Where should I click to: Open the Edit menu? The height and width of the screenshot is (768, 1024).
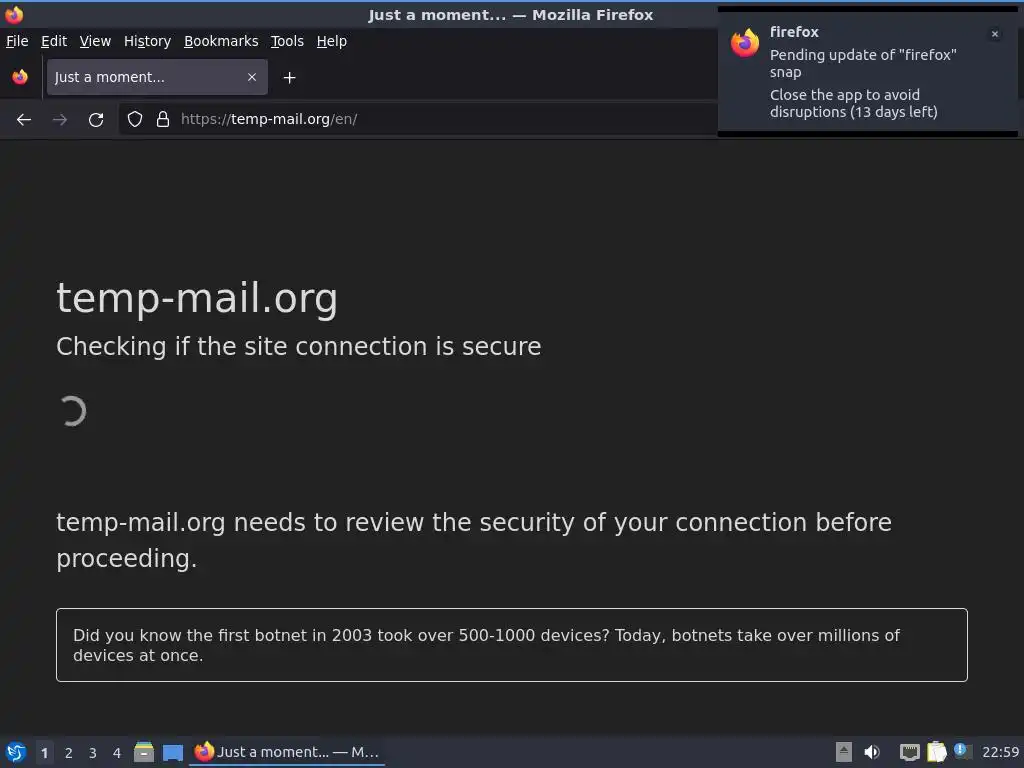(x=54, y=41)
